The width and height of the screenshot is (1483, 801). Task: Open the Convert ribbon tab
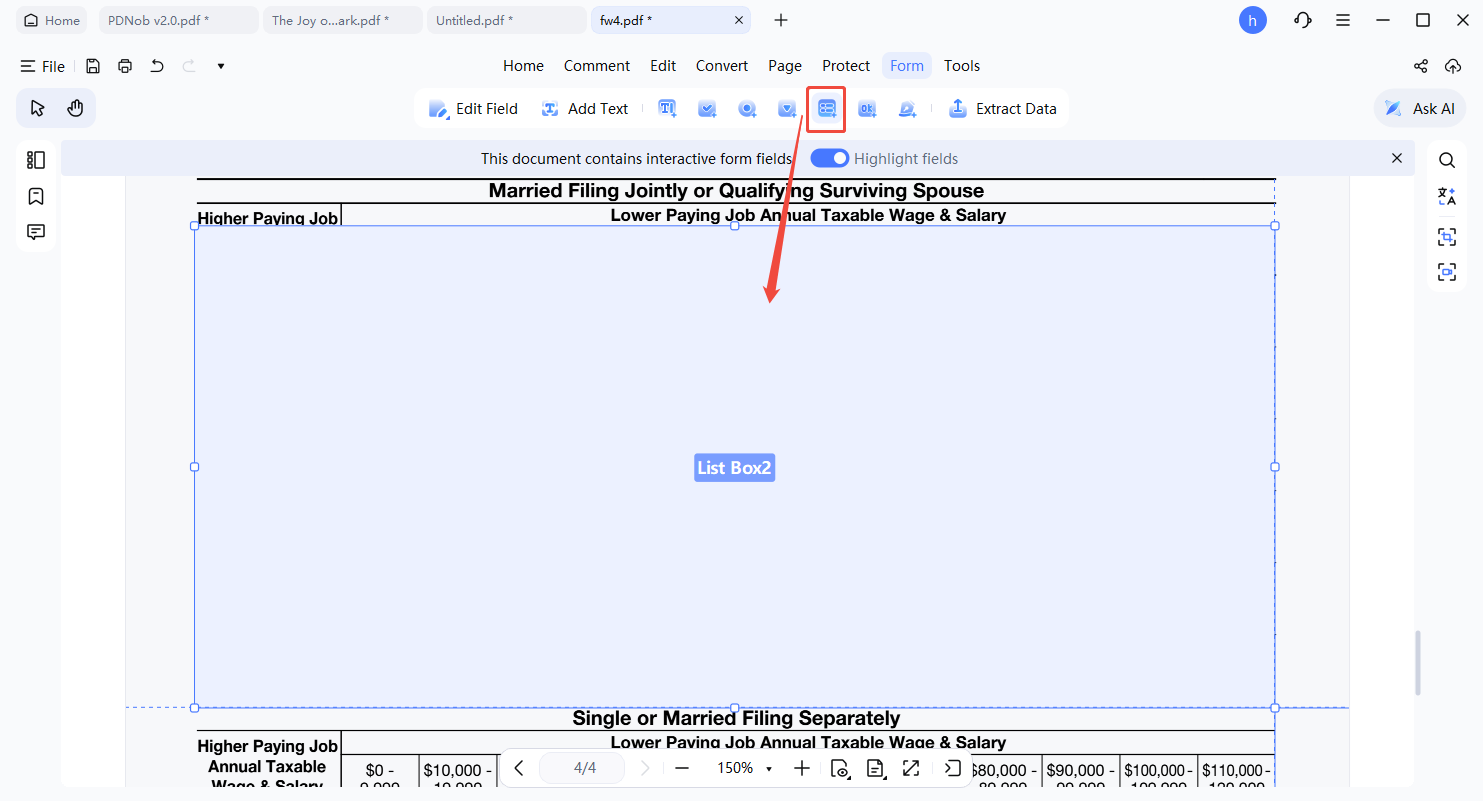[721, 65]
